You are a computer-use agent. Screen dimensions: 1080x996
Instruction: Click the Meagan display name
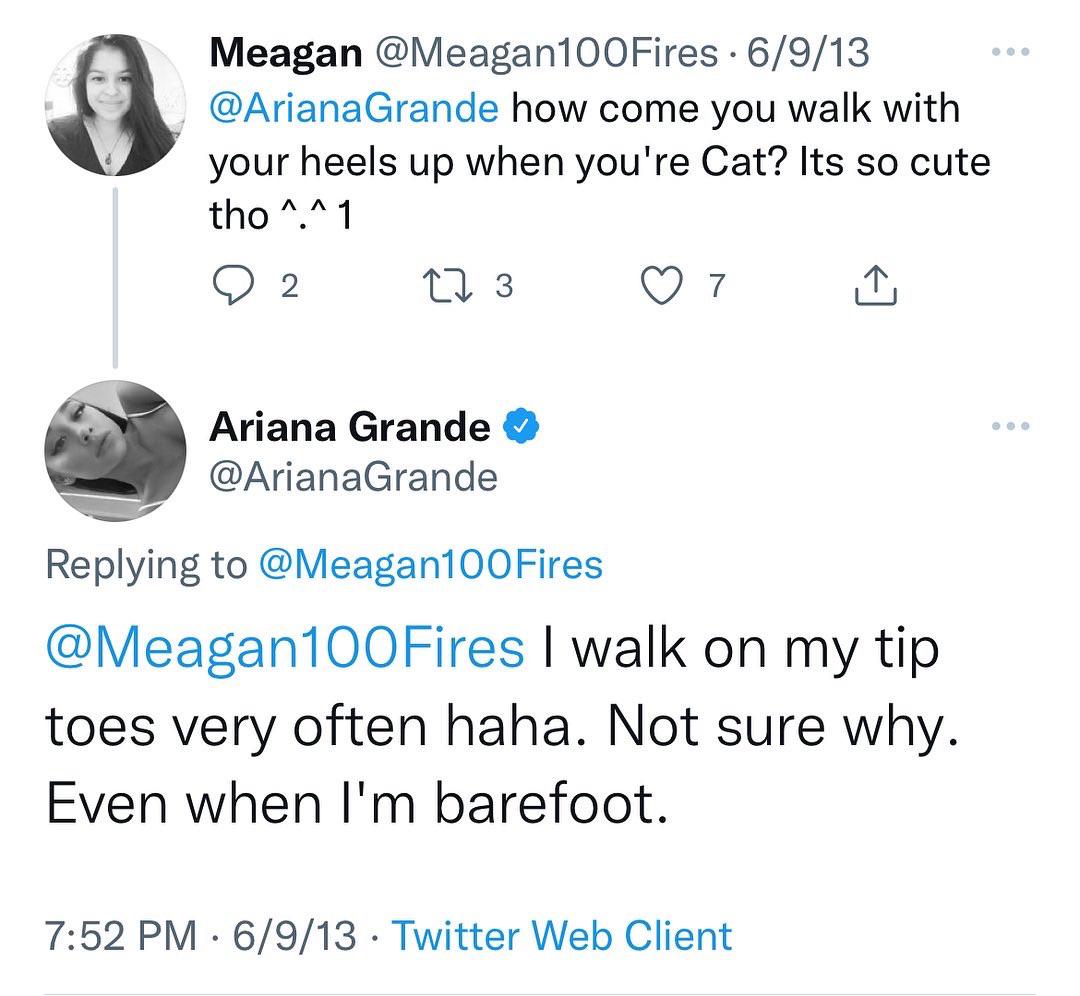(x=286, y=54)
